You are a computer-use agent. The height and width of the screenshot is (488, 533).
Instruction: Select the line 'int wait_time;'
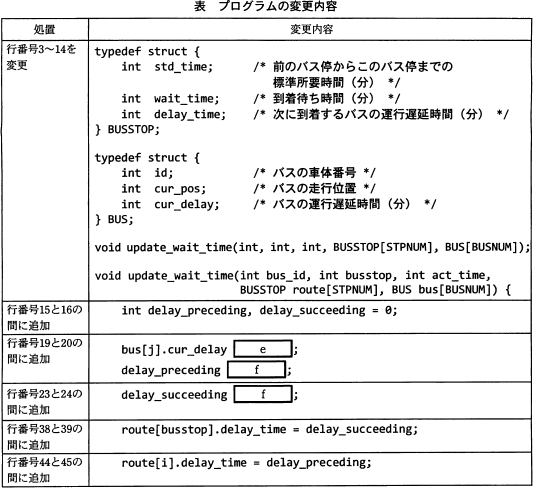point(170,99)
